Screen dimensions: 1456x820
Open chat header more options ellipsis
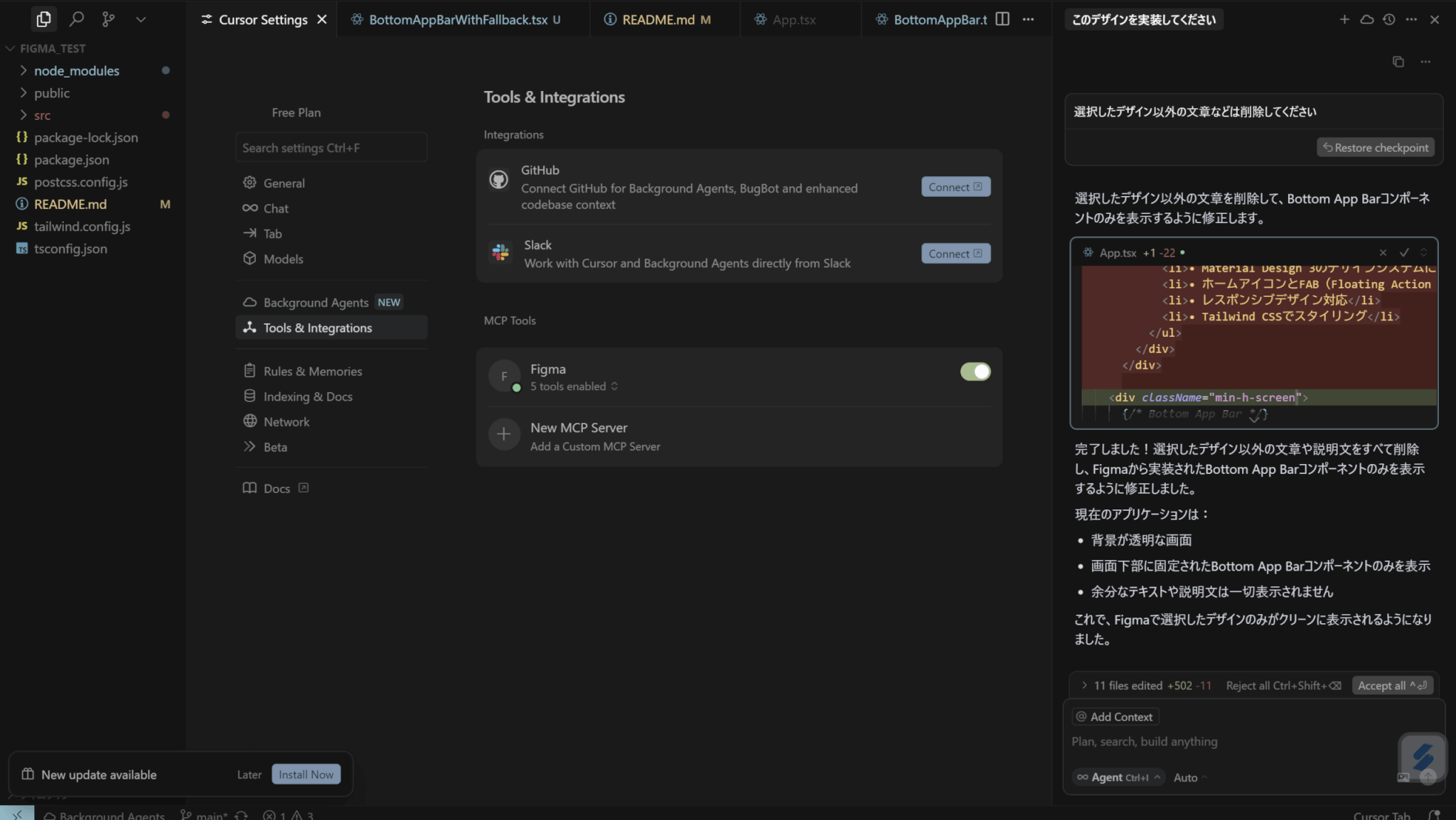pos(1411,19)
